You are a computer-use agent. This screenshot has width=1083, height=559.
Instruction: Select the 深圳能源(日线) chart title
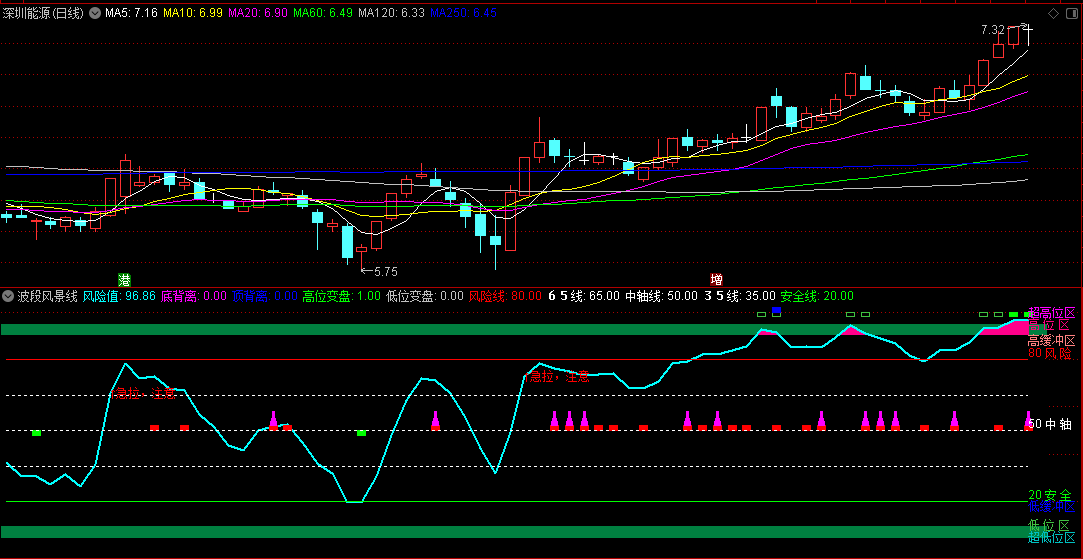click(44, 14)
